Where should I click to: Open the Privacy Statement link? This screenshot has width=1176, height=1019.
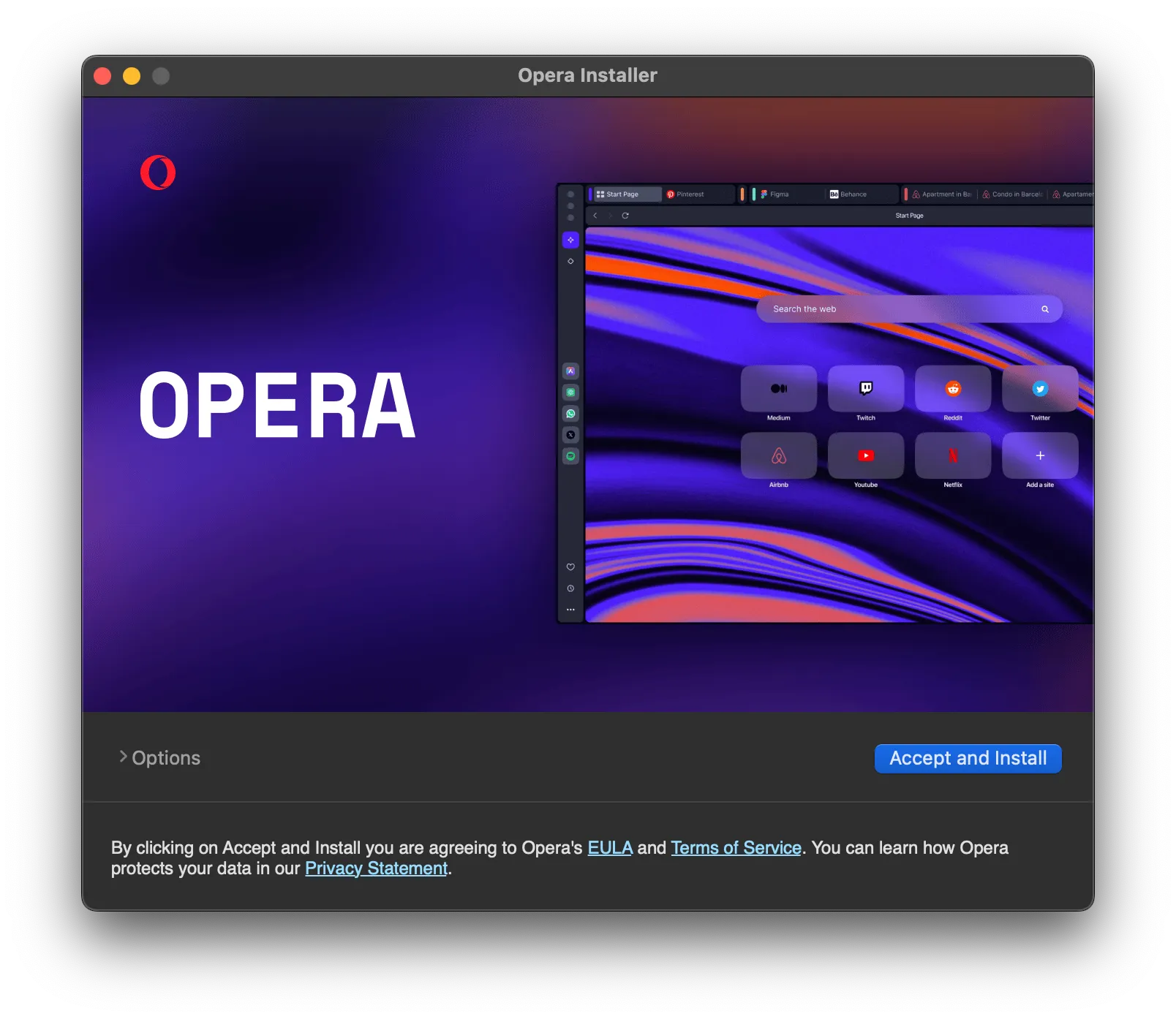pyautogui.click(x=376, y=868)
